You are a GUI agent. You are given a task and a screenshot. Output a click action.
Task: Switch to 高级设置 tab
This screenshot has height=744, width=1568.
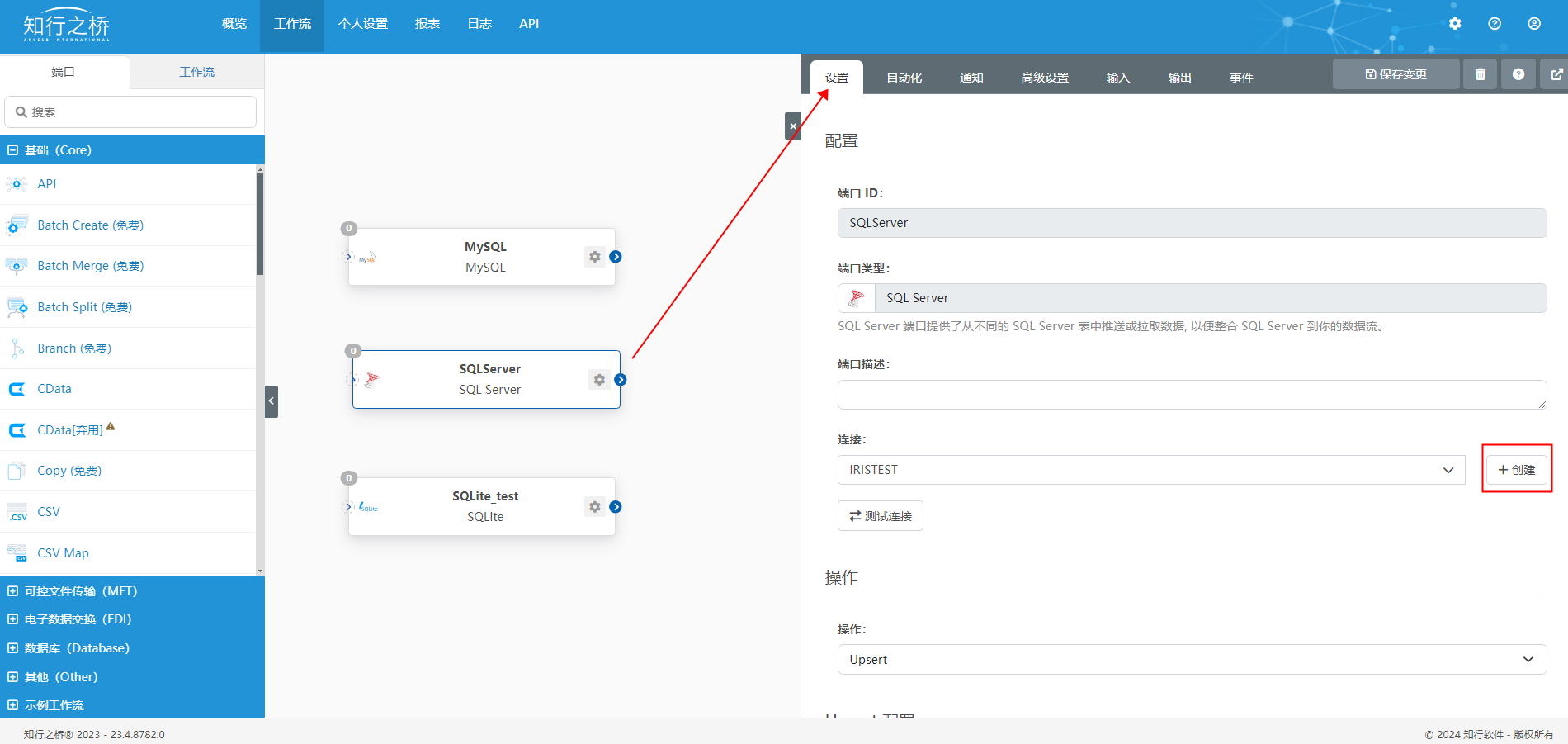point(1045,78)
